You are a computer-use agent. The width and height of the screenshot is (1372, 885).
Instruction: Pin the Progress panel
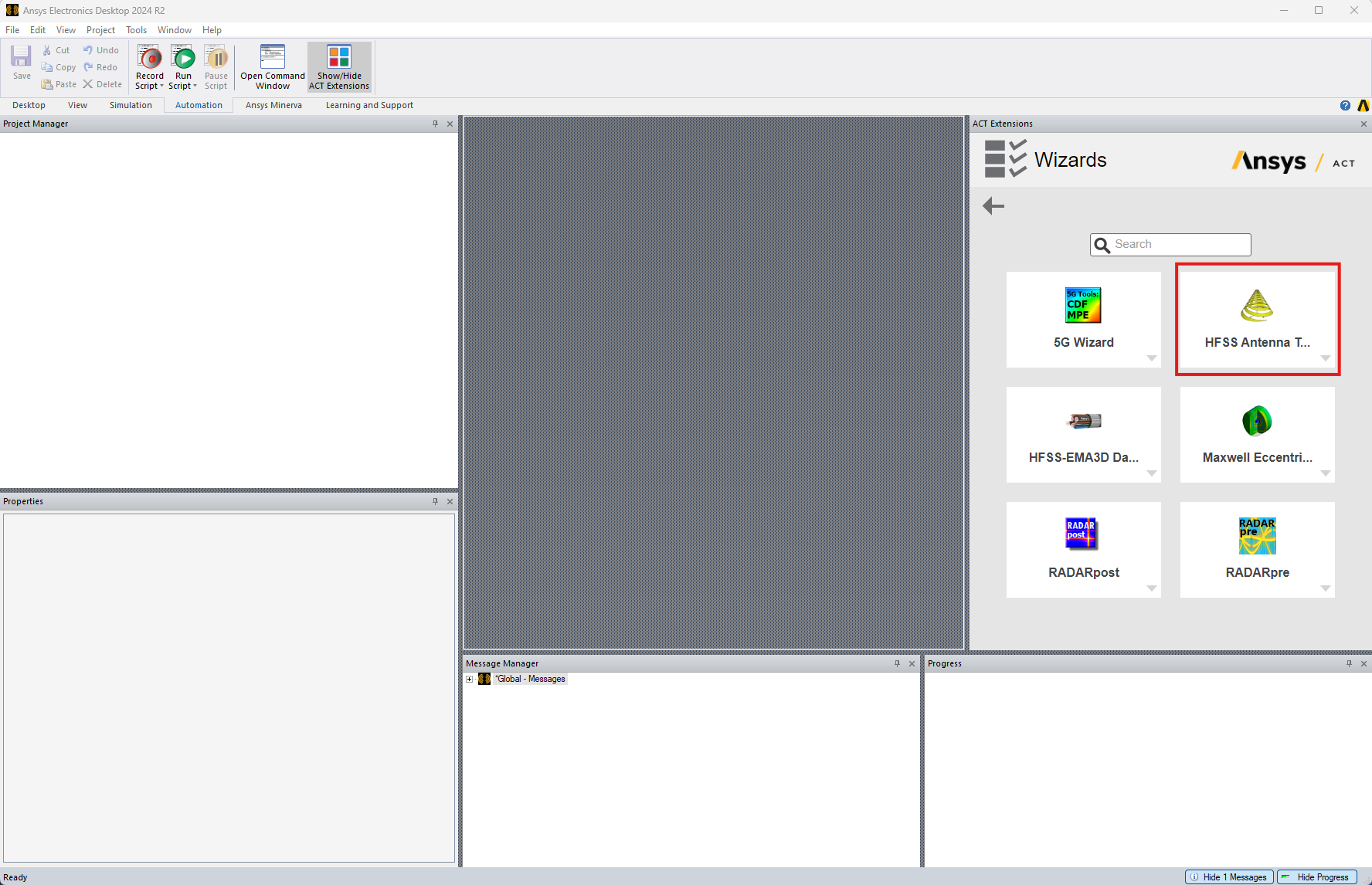click(x=1349, y=663)
